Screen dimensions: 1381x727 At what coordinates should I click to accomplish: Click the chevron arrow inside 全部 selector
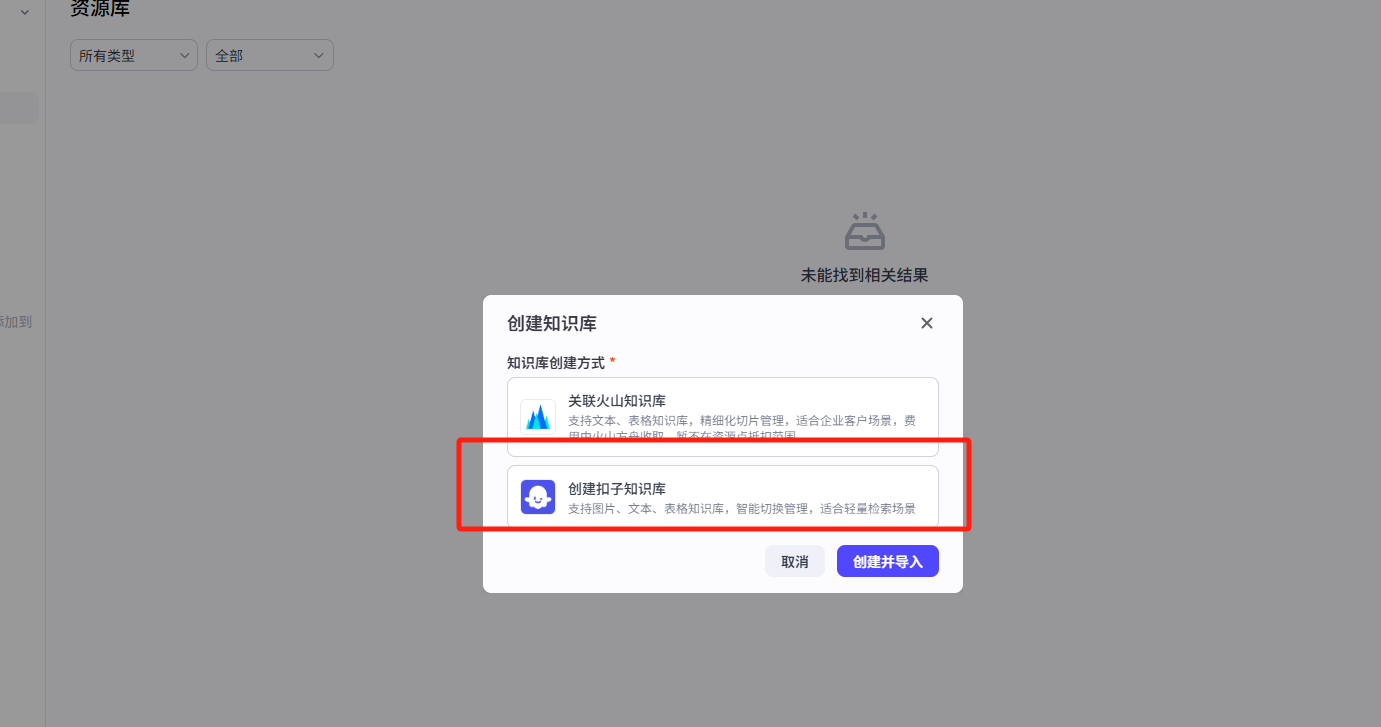pyautogui.click(x=318, y=55)
